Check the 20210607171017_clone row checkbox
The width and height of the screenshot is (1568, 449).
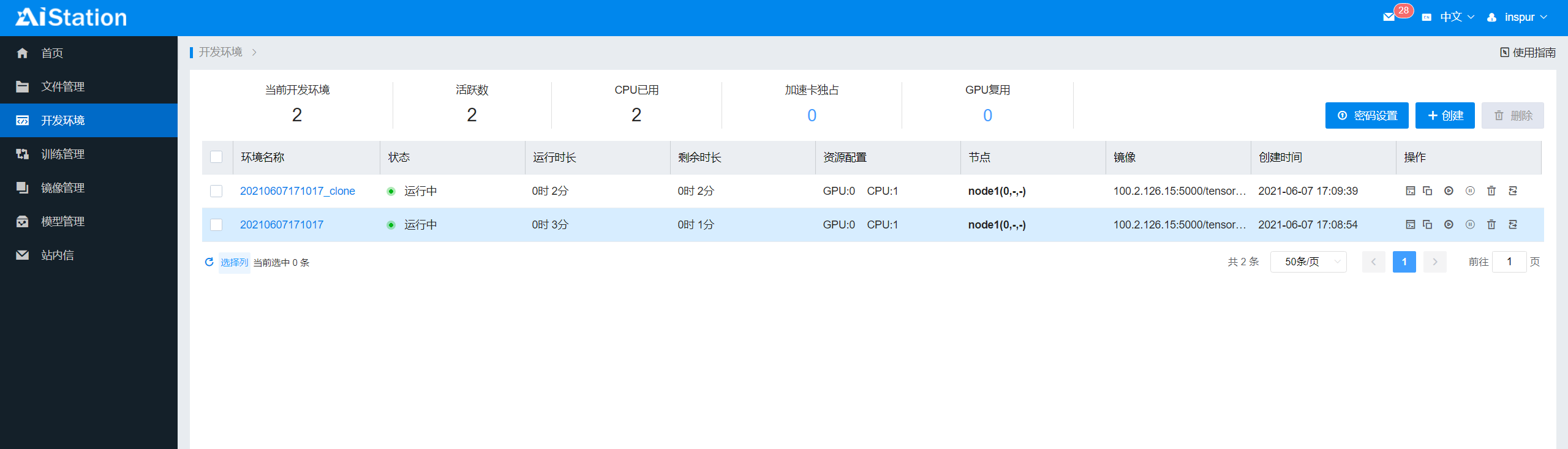tap(216, 191)
